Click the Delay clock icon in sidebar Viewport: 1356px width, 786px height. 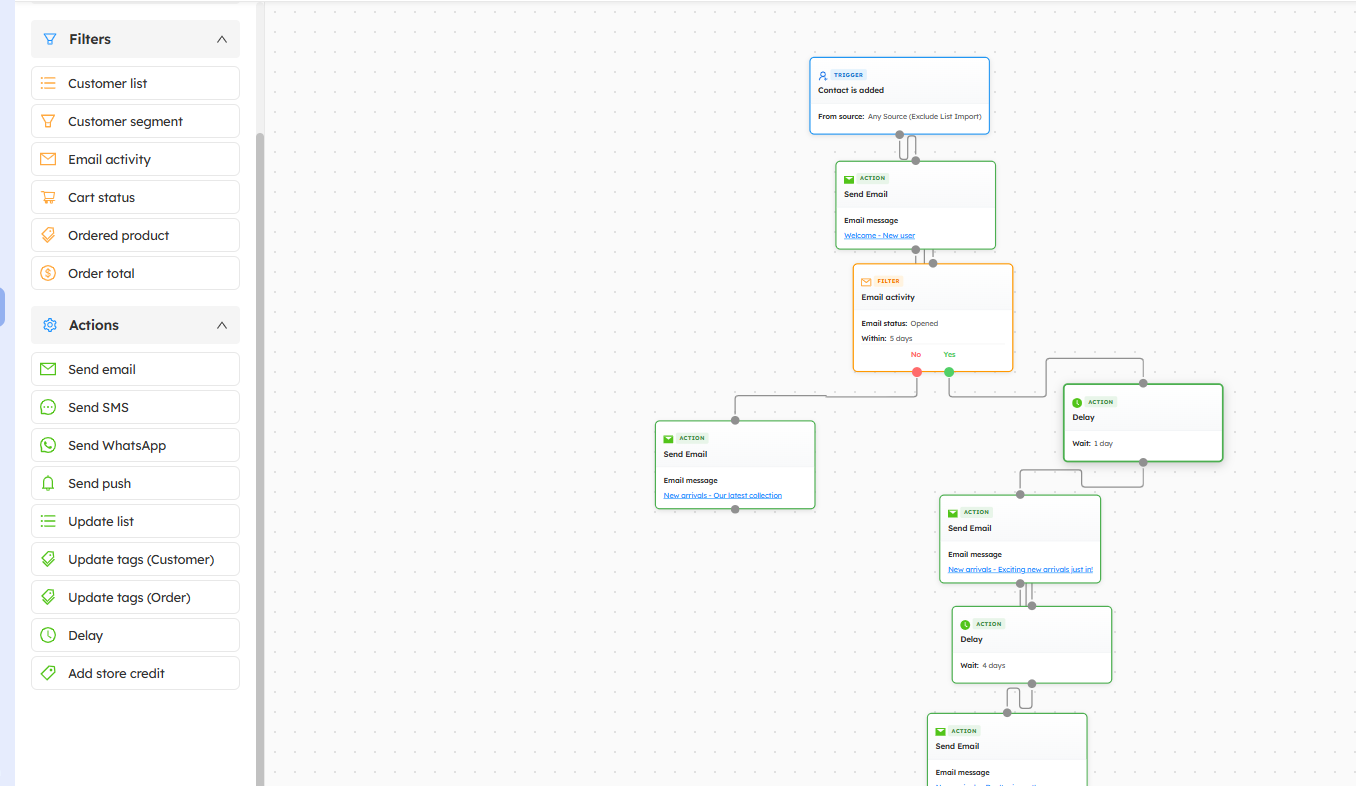click(48, 635)
